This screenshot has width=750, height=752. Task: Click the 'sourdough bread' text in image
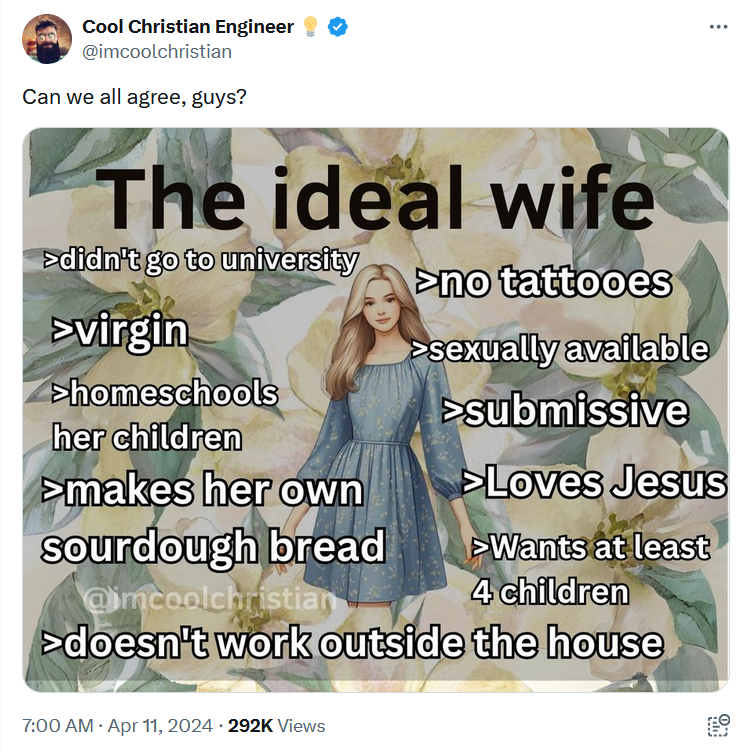pos(213,546)
